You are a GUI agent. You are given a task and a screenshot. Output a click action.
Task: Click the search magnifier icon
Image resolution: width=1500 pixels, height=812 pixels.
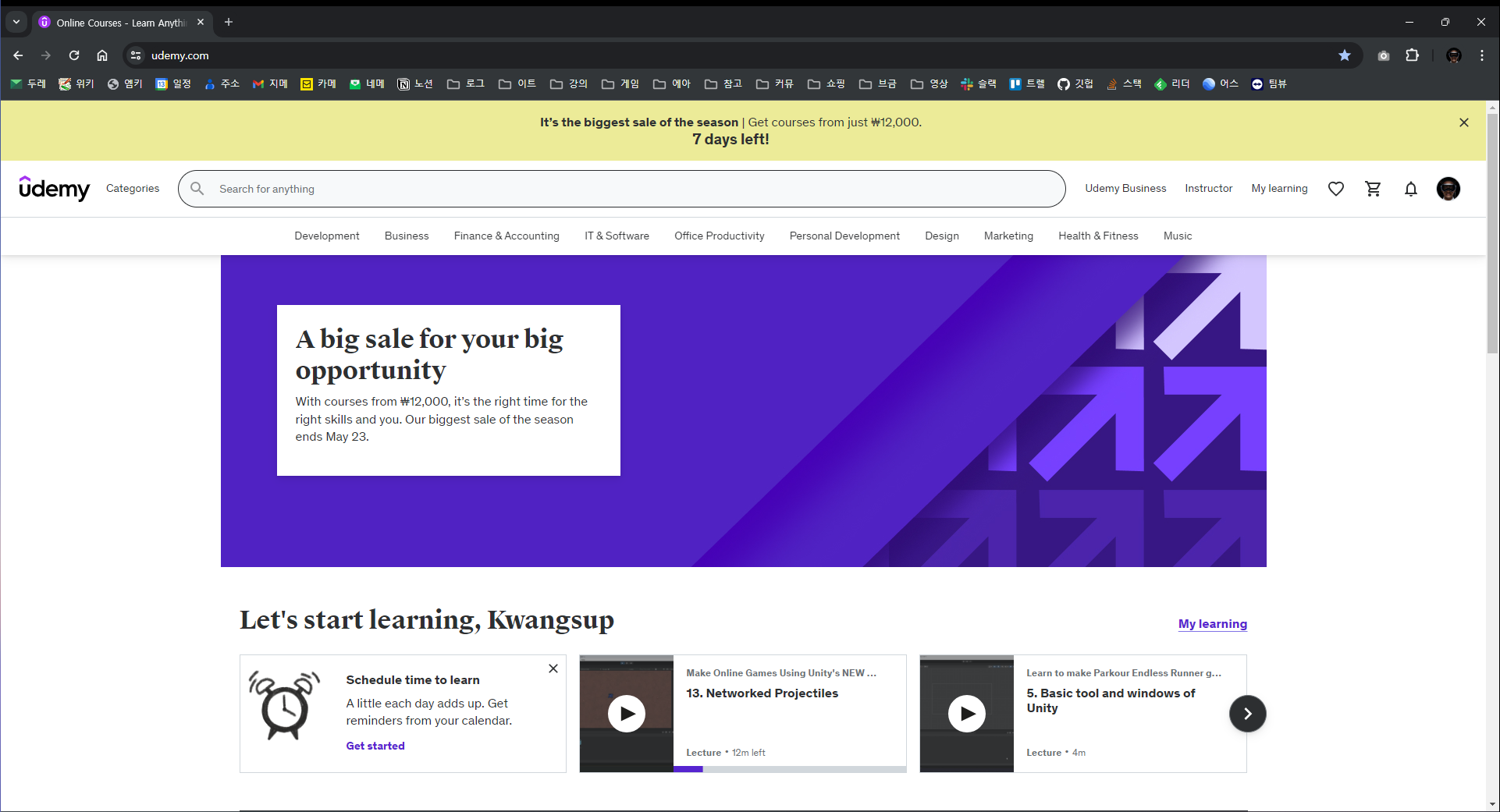(197, 189)
